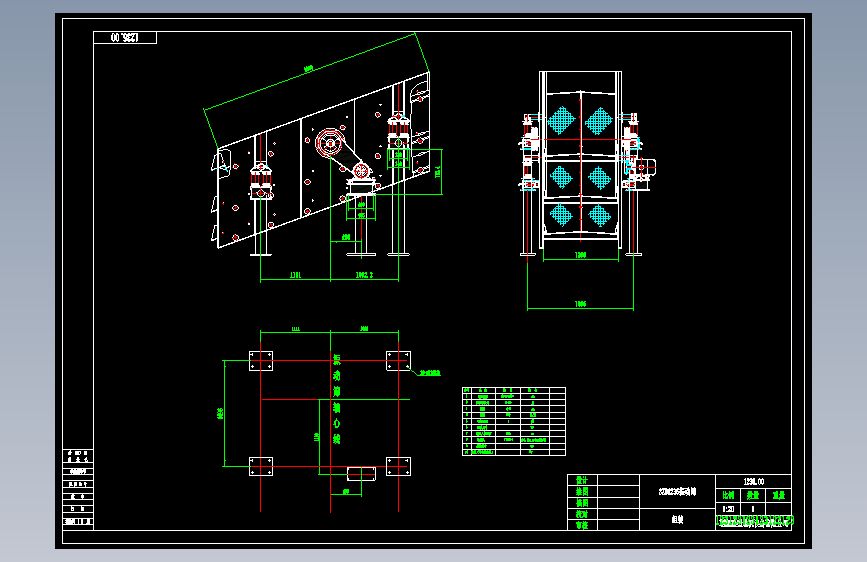Image resolution: width=867 pixels, height=562 pixels.
Task: Select the 1300 width dimension on the front view
Action: (x=580, y=255)
